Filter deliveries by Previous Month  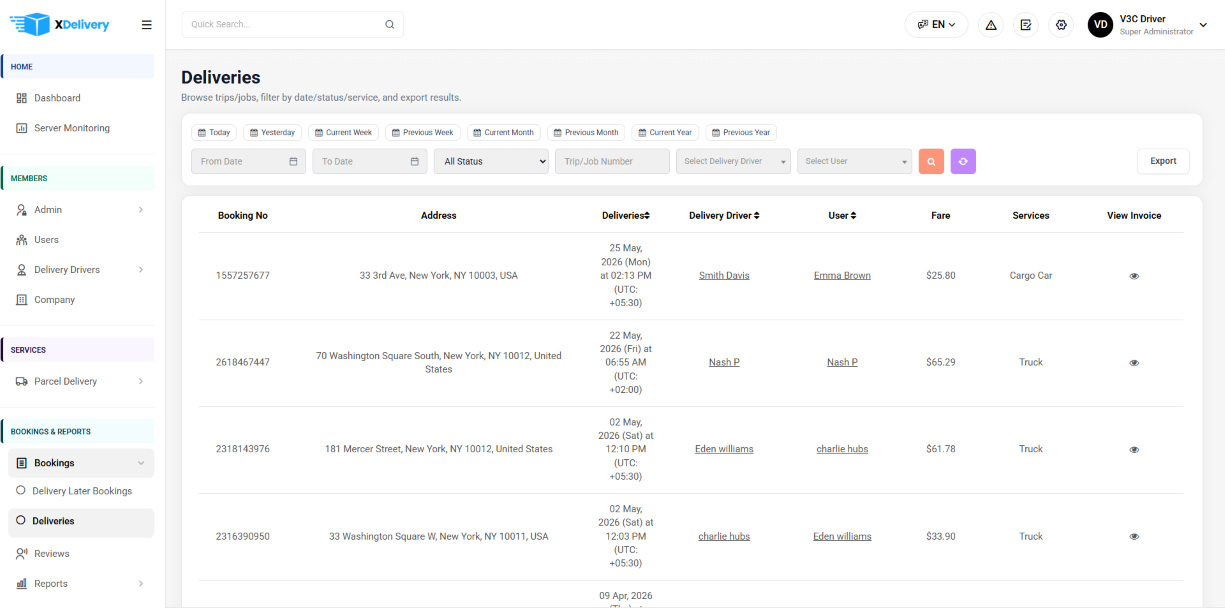[x=586, y=132]
